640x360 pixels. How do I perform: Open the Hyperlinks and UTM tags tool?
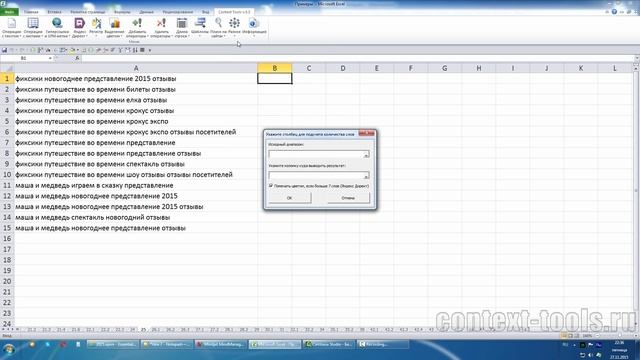[x=57, y=28]
